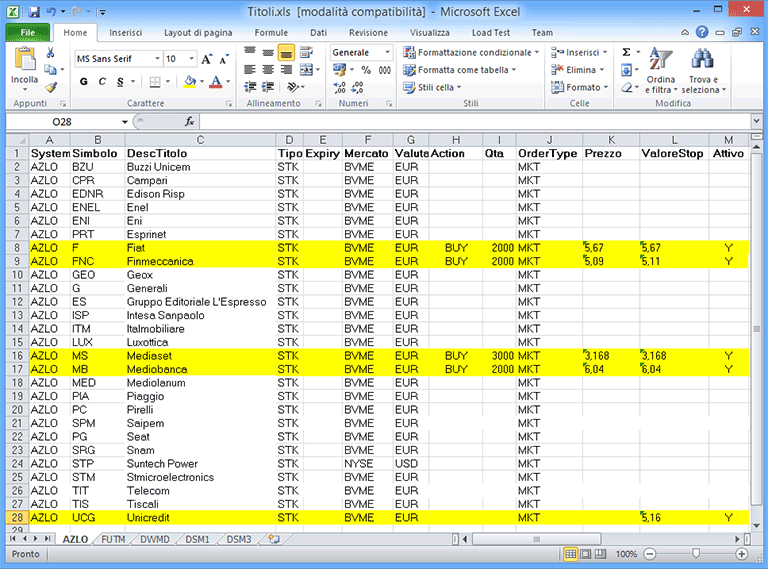Click the insert new worksheet tab icon
Image resolution: width=768 pixels, height=569 pixels.
274,539
